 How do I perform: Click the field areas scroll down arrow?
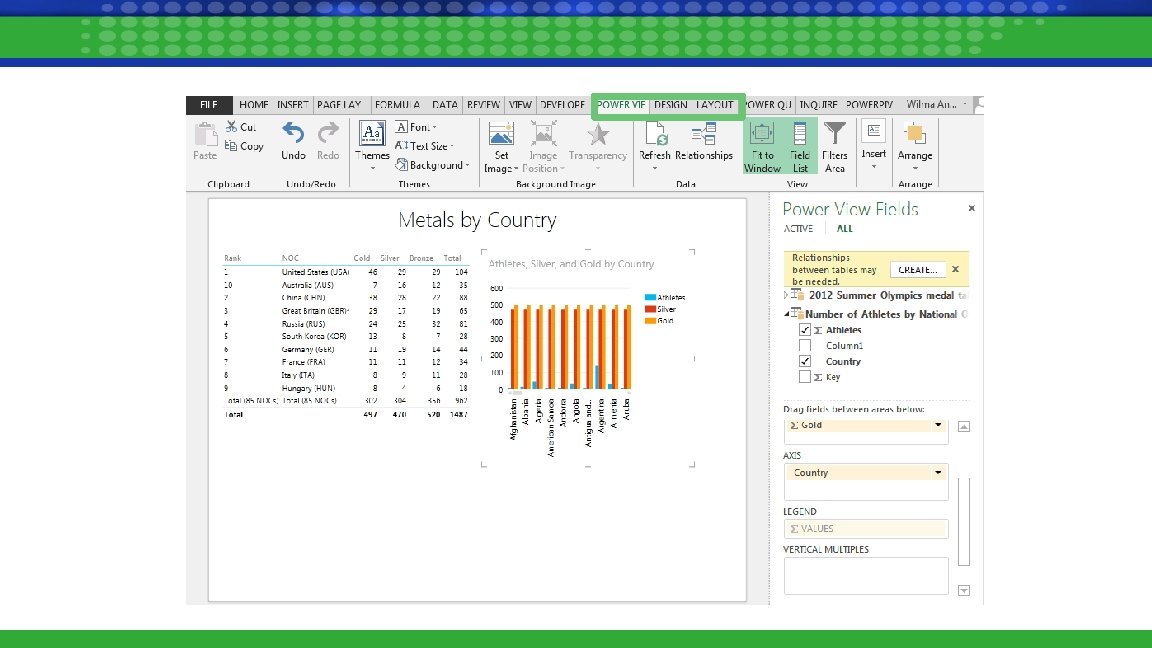(964, 591)
